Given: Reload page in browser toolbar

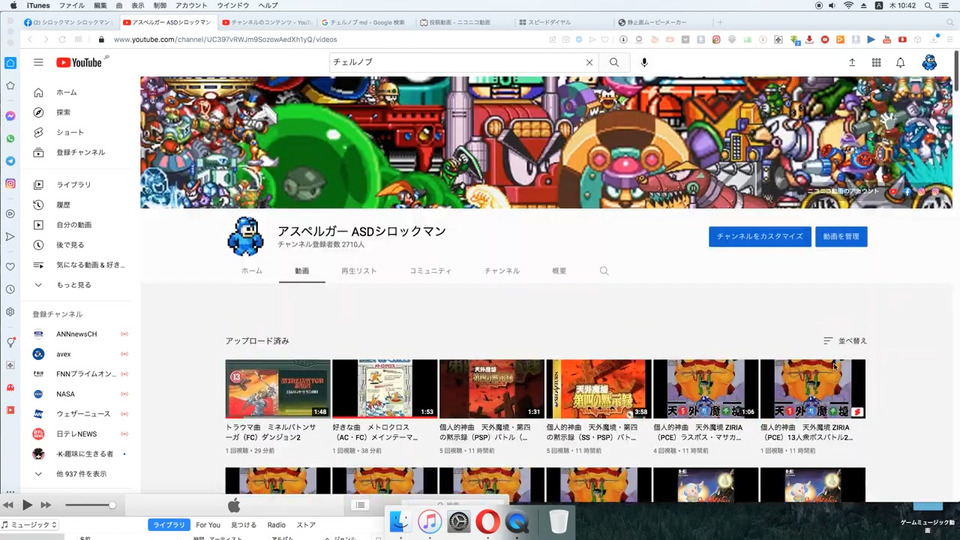Looking at the screenshot, I should coord(62,39).
